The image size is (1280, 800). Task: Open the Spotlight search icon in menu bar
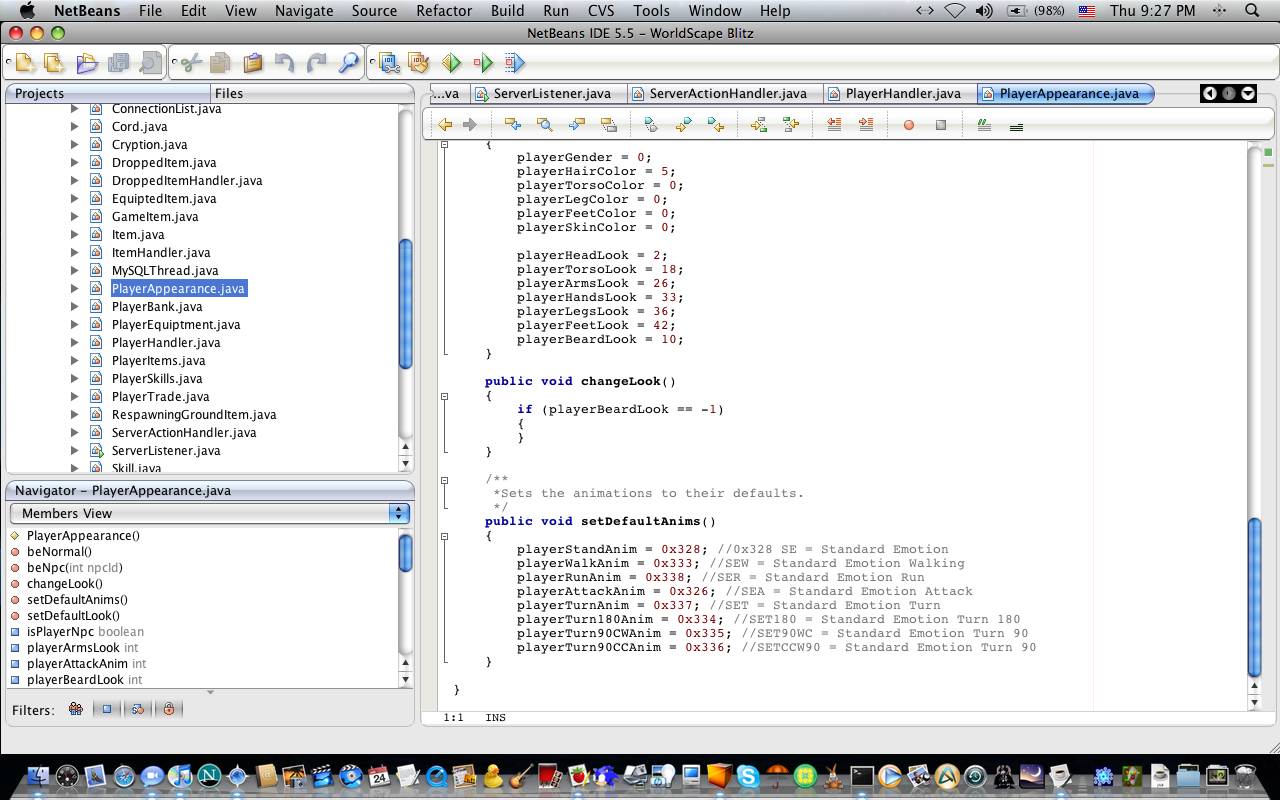tap(1252, 10)
